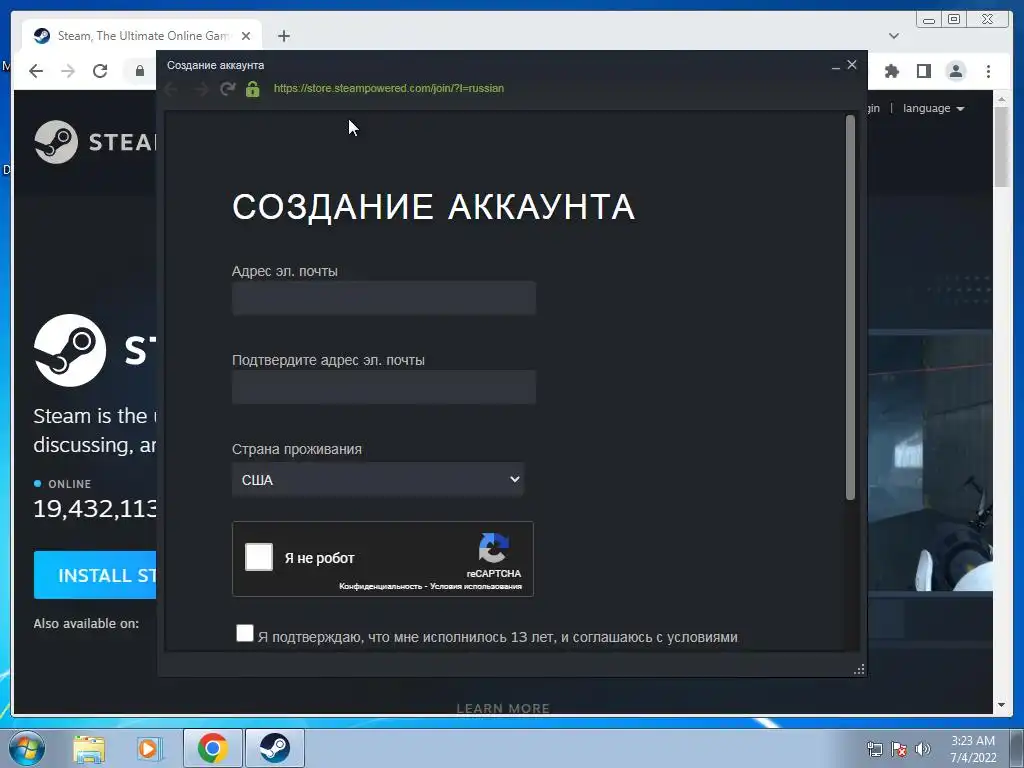Open Chrome profile avatar icon

tap(955, 71)
